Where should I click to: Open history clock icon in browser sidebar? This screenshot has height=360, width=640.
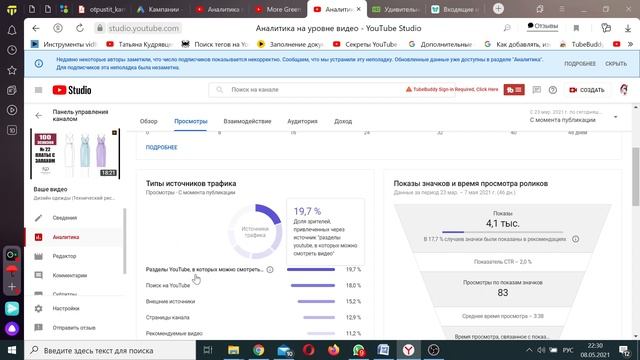12,50
